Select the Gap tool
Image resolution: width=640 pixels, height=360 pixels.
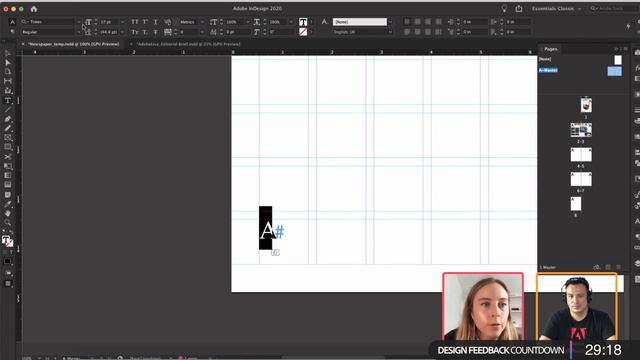[x=8, y=81]
